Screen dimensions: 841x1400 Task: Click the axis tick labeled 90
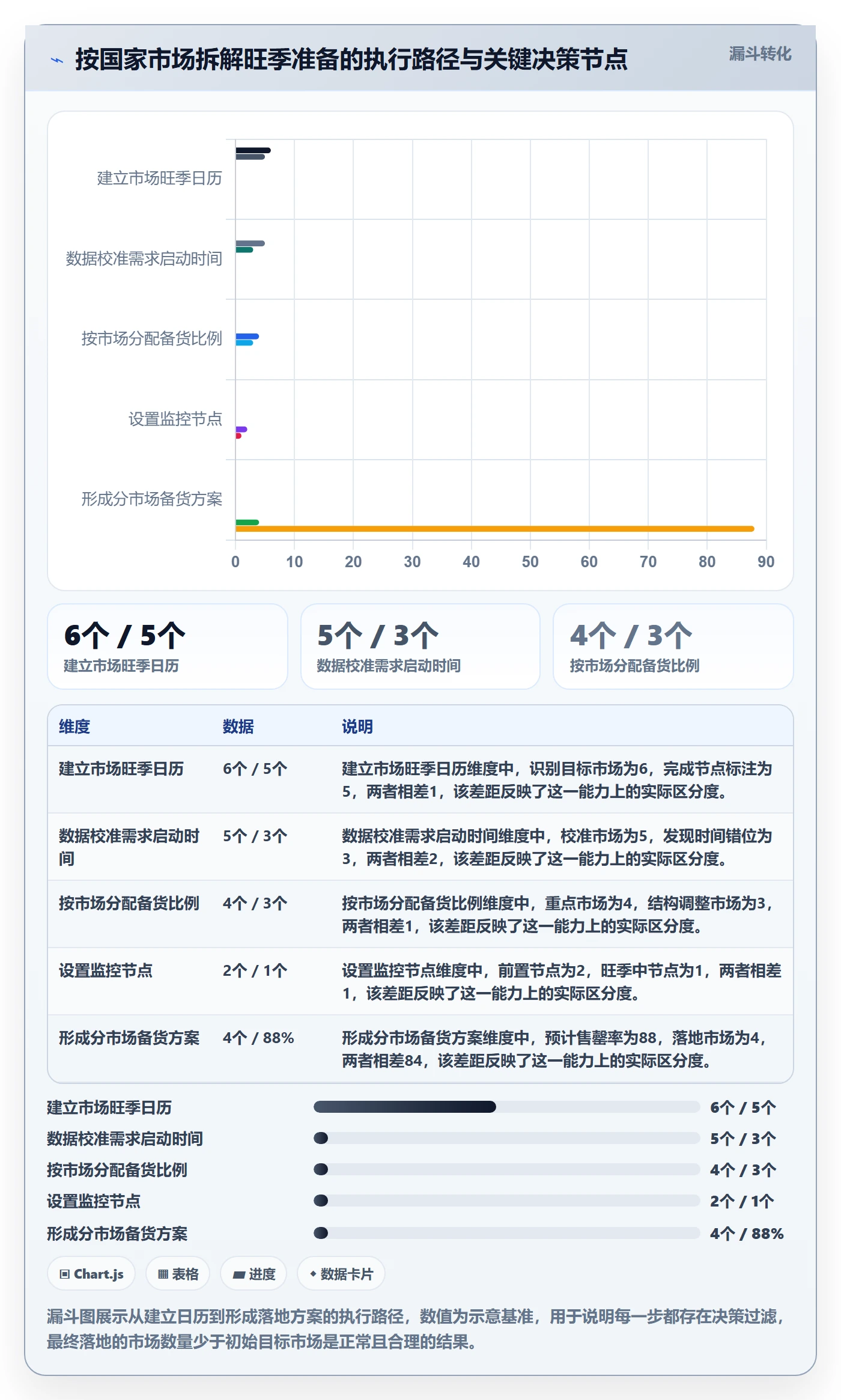pyautogui.click(x=766, y=562)
